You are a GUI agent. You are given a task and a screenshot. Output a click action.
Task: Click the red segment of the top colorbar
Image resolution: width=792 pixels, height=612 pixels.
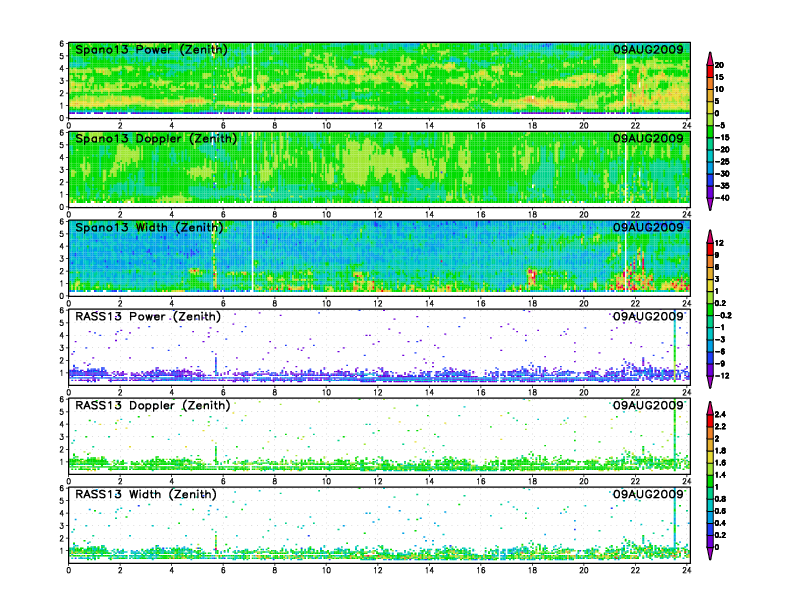coord(710,71)
